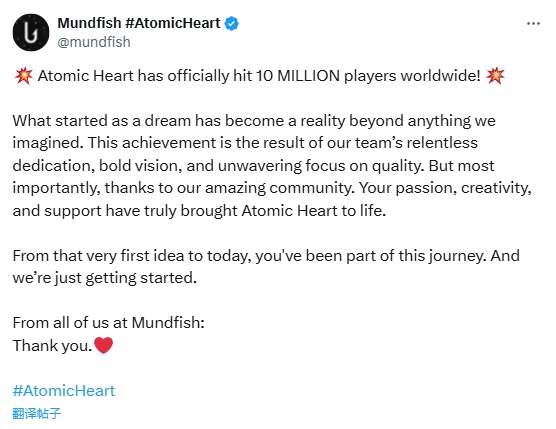
Task: Click 'dedication, bold vision' line of text
Action: click(253, 166)
